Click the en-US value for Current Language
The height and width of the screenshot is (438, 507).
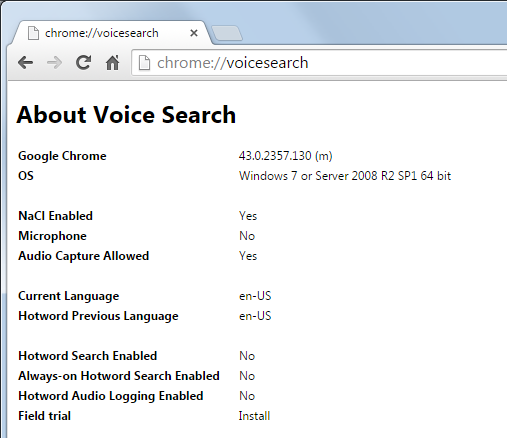click(x=255, y=296)
